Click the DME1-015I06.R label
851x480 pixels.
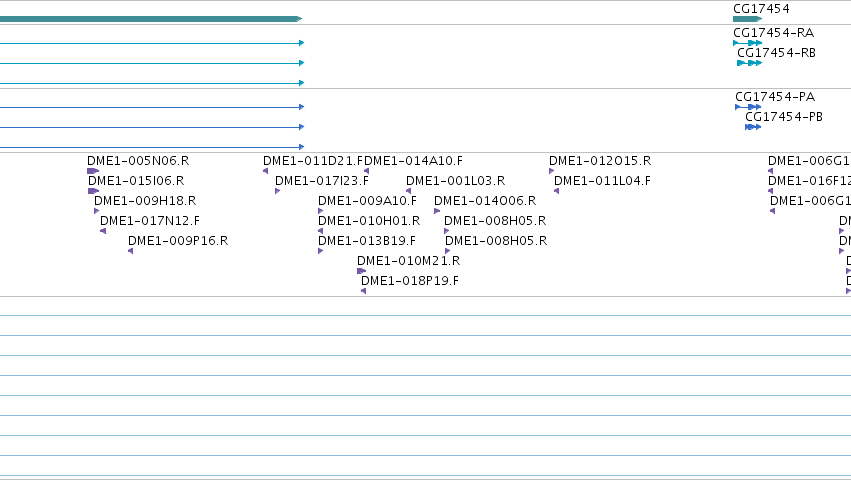[136, 181]
